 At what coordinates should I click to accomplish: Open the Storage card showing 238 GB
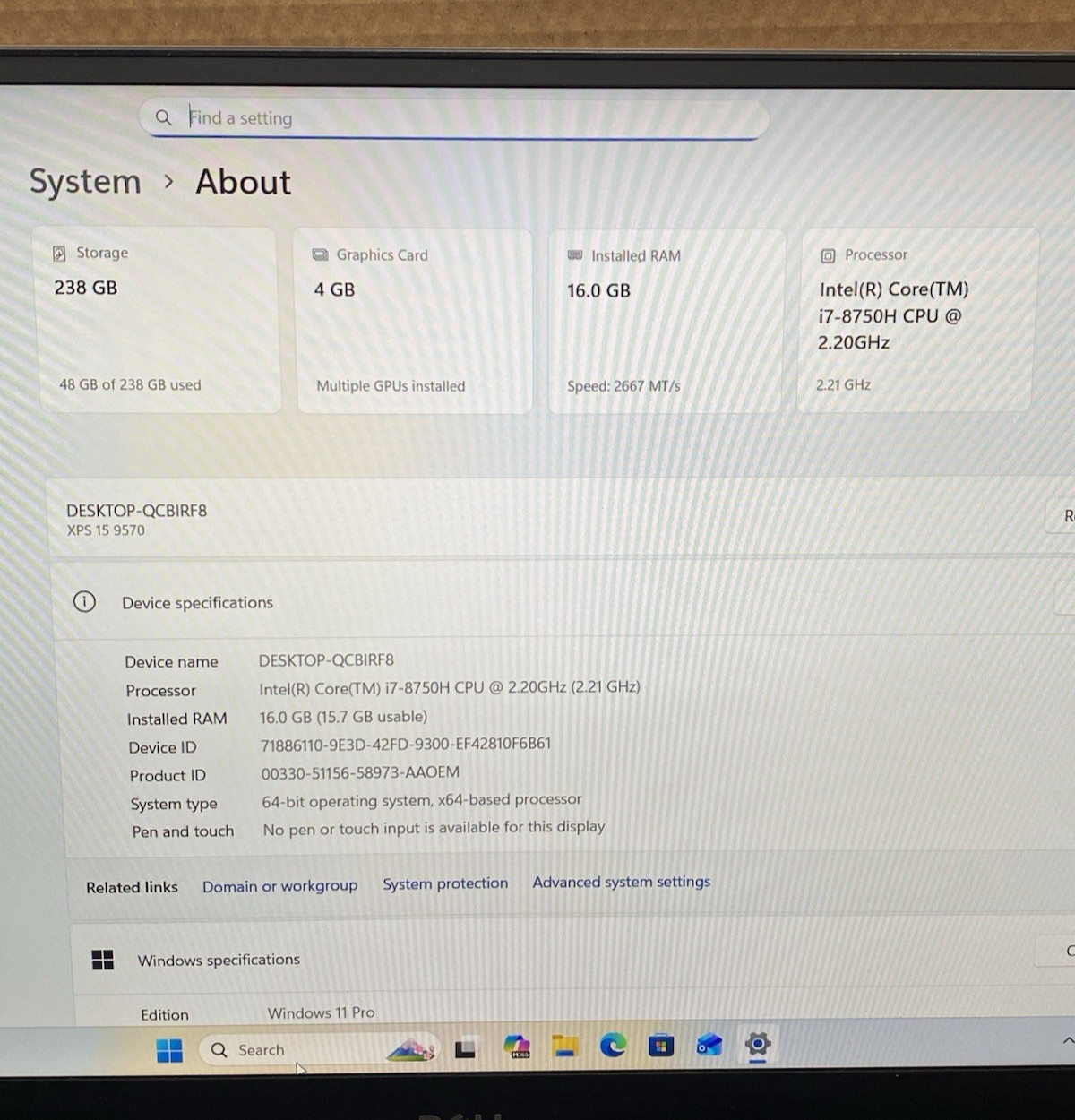pyautogui.click(x=157, y=320)
